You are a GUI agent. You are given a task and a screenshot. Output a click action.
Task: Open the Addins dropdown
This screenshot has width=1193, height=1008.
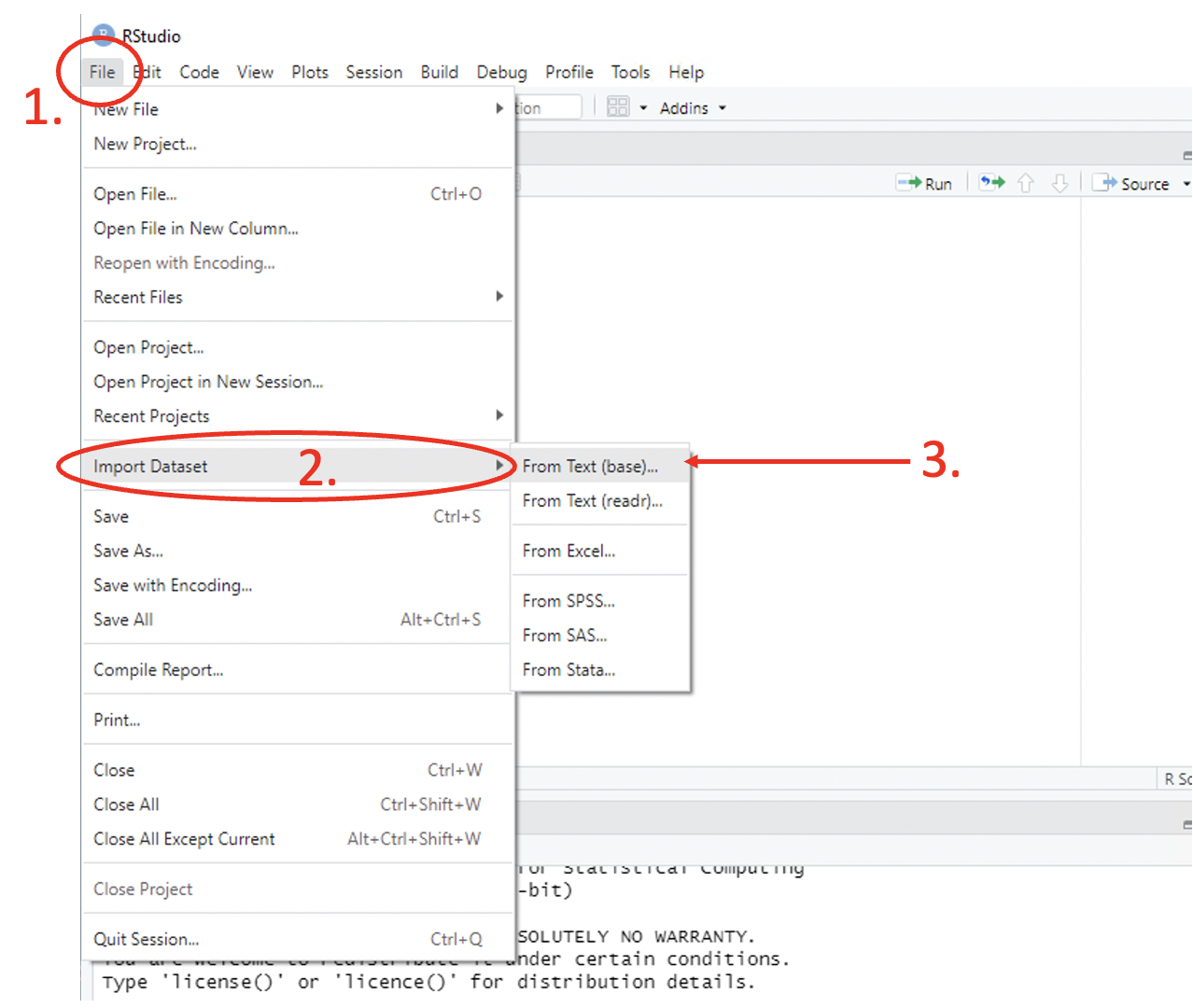tap(693, 108)
